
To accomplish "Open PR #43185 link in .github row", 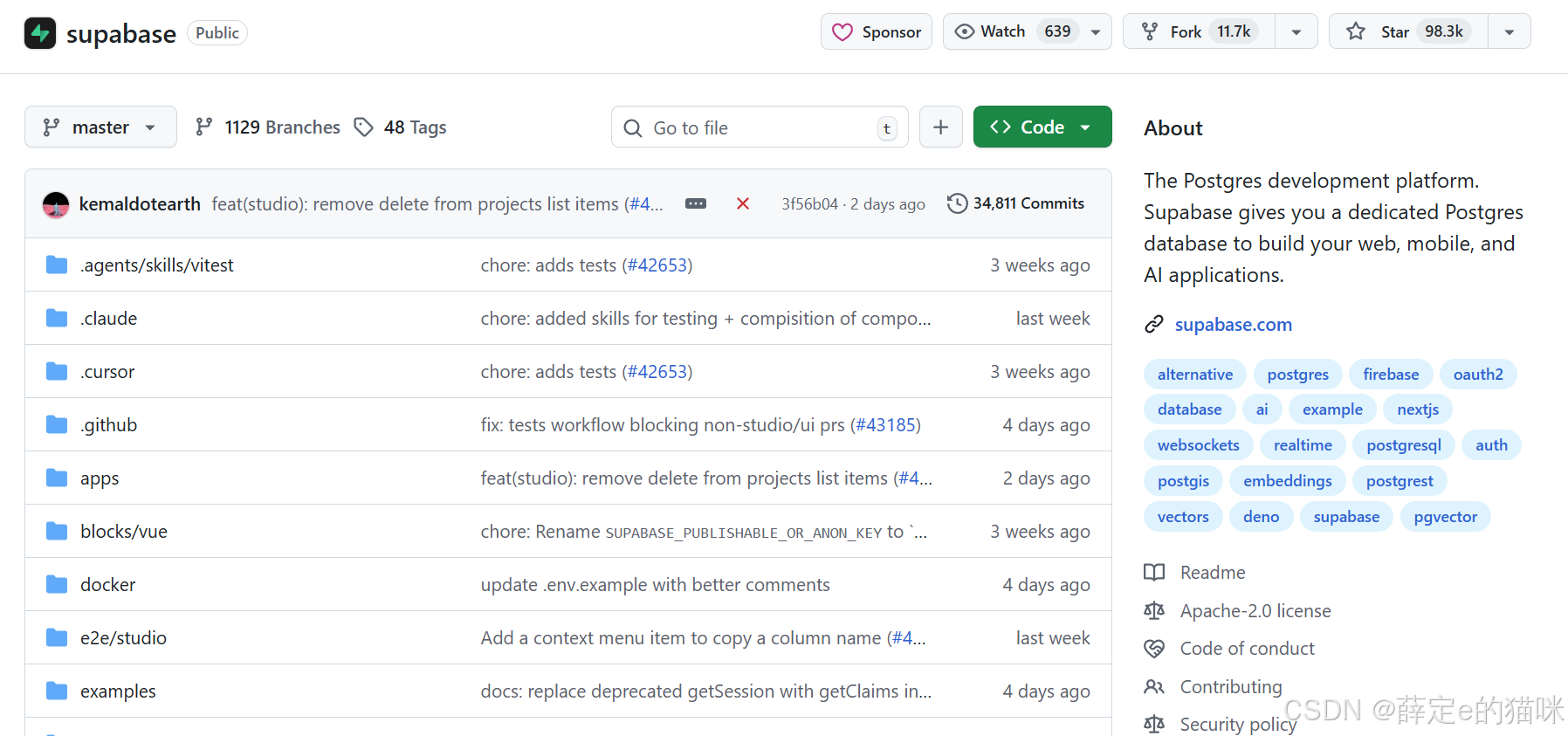I will (885, 425).
